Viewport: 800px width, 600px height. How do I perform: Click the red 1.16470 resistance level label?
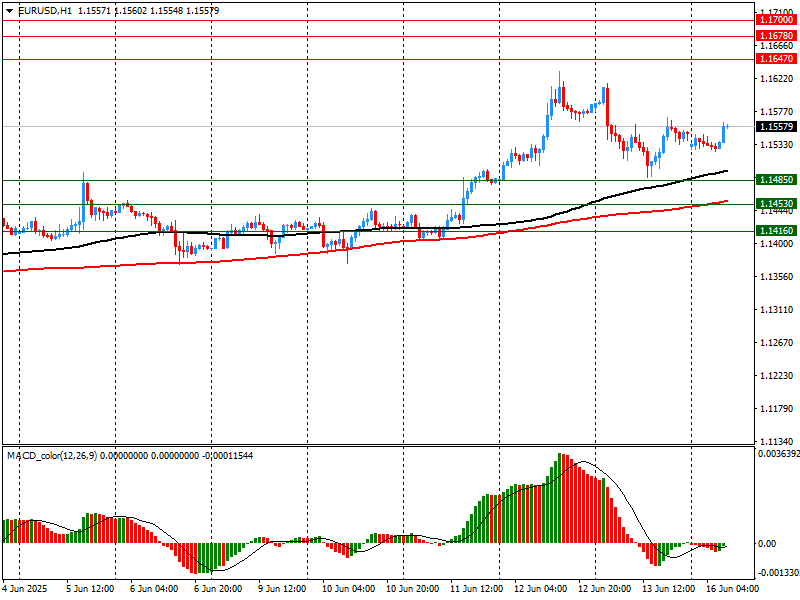tap(776, 59)
